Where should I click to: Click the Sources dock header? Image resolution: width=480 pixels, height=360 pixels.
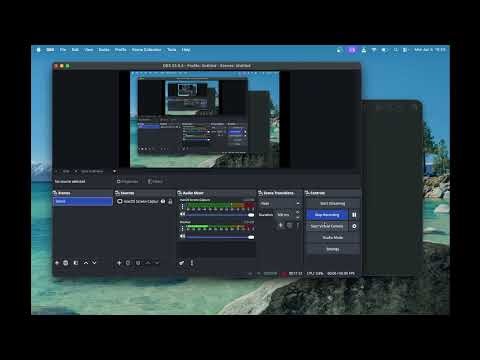(x=144, y=193)
